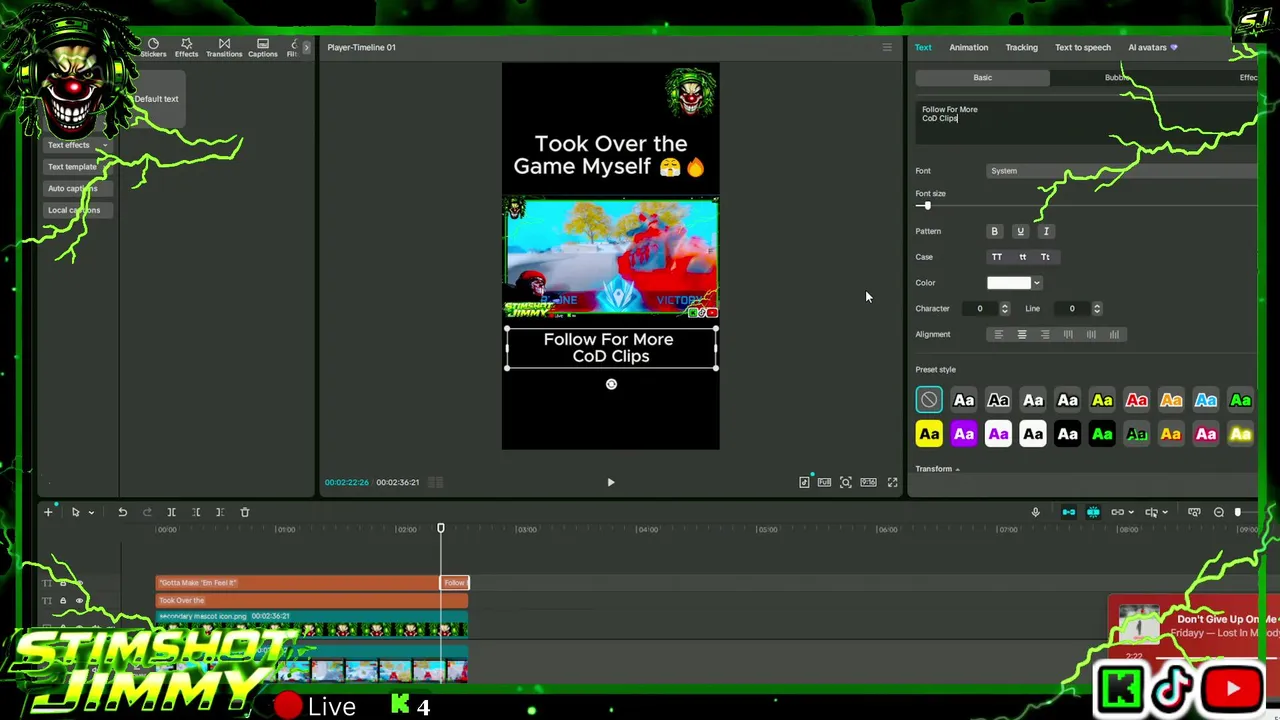Open the Stickers panel
Screen dimensions: 1280x720
coord(153,48)
